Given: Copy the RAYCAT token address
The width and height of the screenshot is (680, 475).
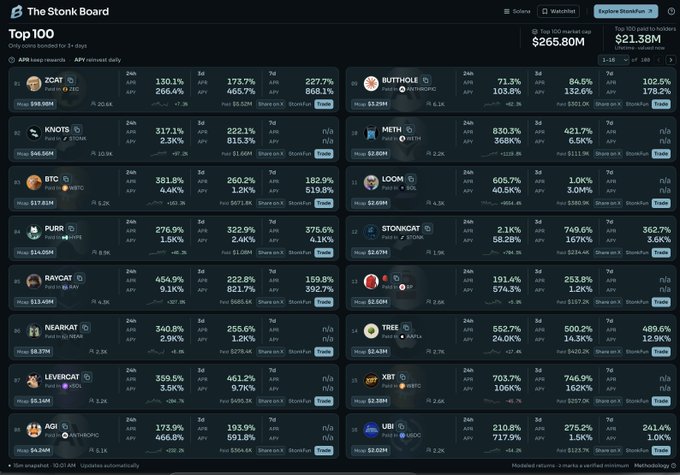Looking at the screenshot, I should (x=79, y=278).
